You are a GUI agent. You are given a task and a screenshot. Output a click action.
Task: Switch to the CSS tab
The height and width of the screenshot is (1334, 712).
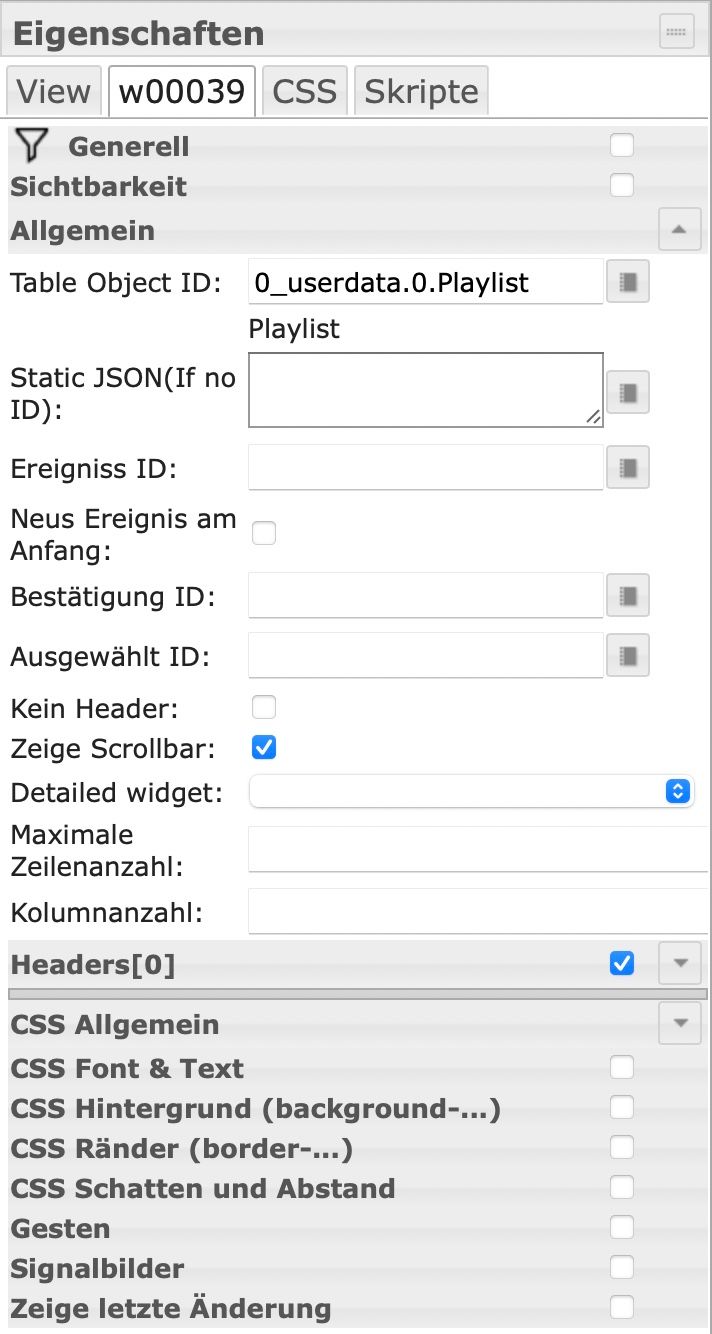305,91
